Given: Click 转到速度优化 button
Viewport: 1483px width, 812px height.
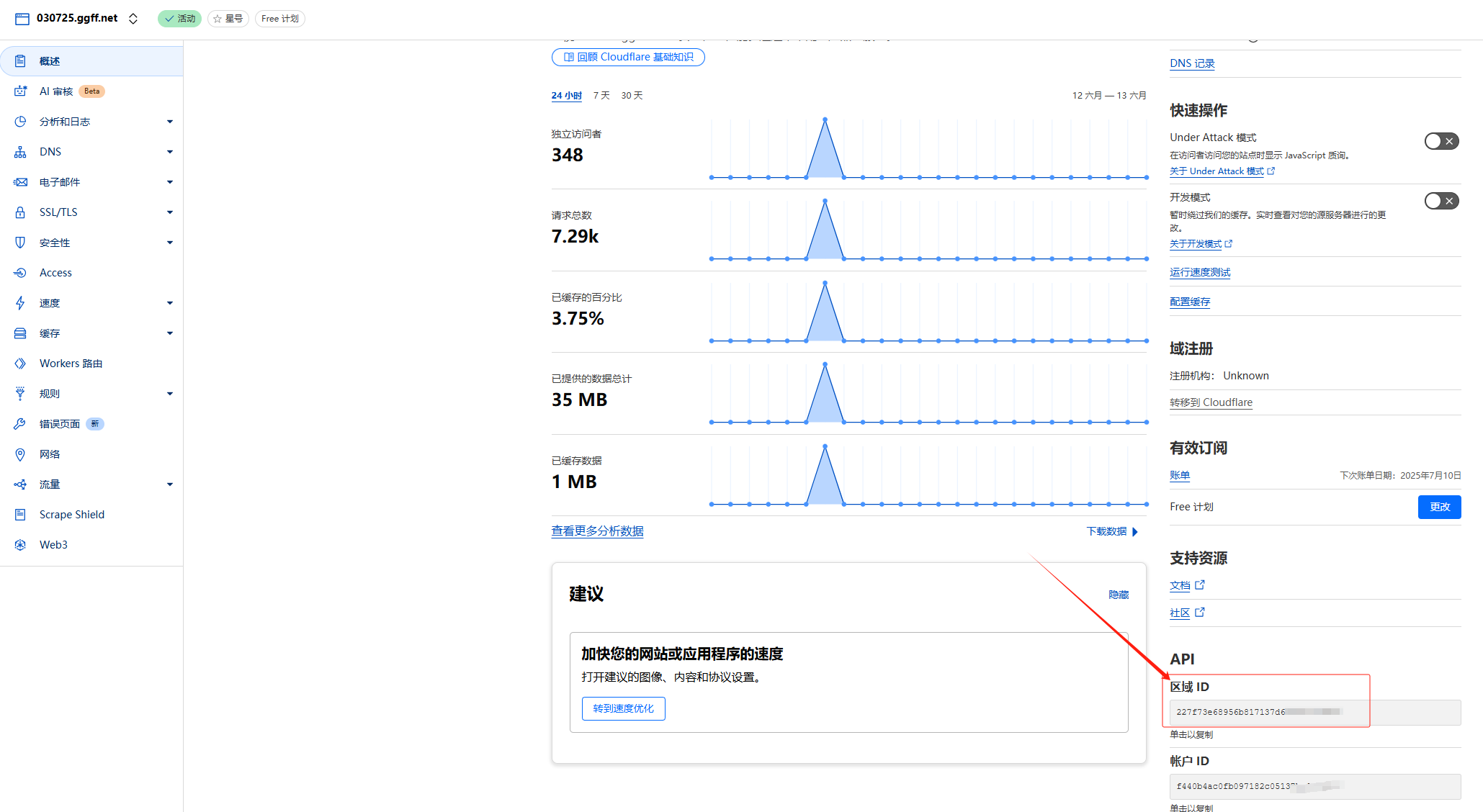Looking at the screenshot, I should [623, 708].
